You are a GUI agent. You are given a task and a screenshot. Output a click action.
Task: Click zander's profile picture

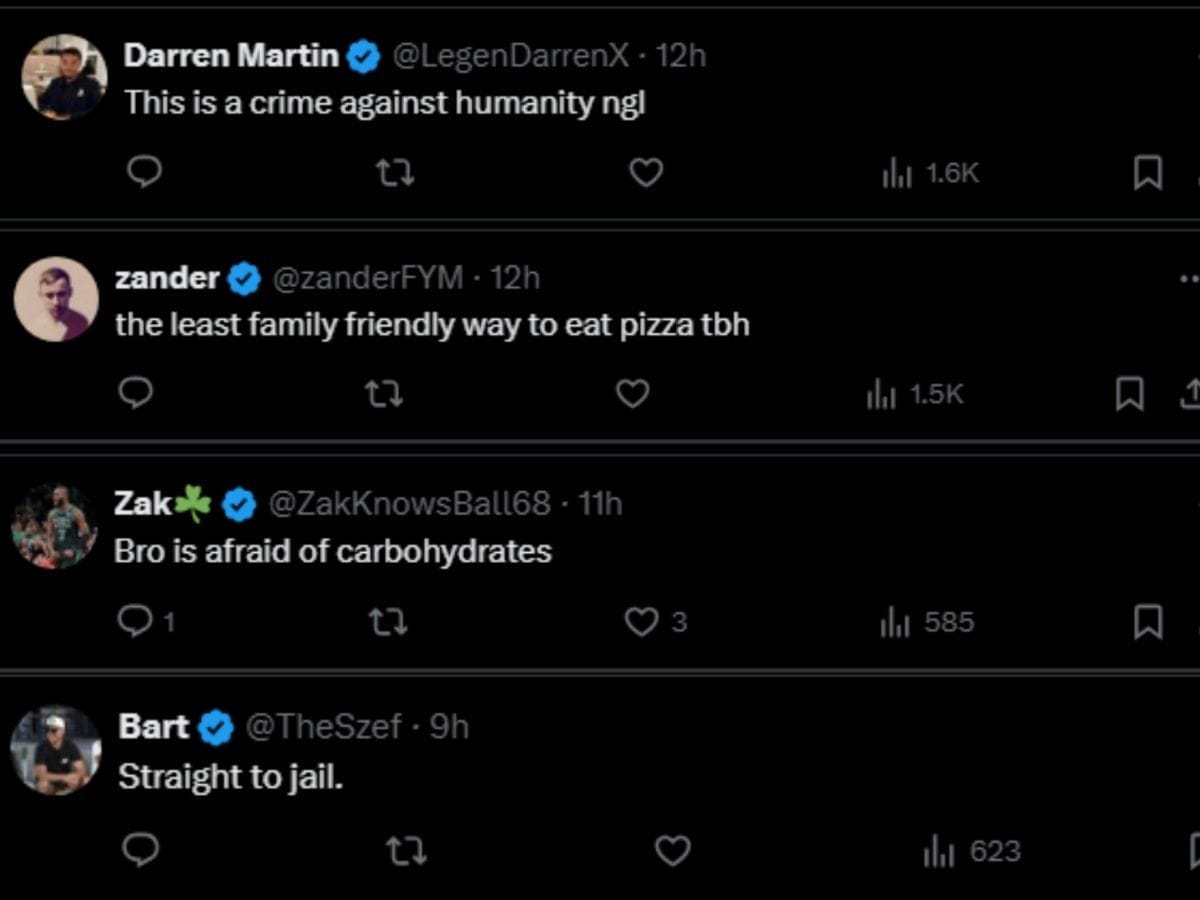tap(57, 299)
